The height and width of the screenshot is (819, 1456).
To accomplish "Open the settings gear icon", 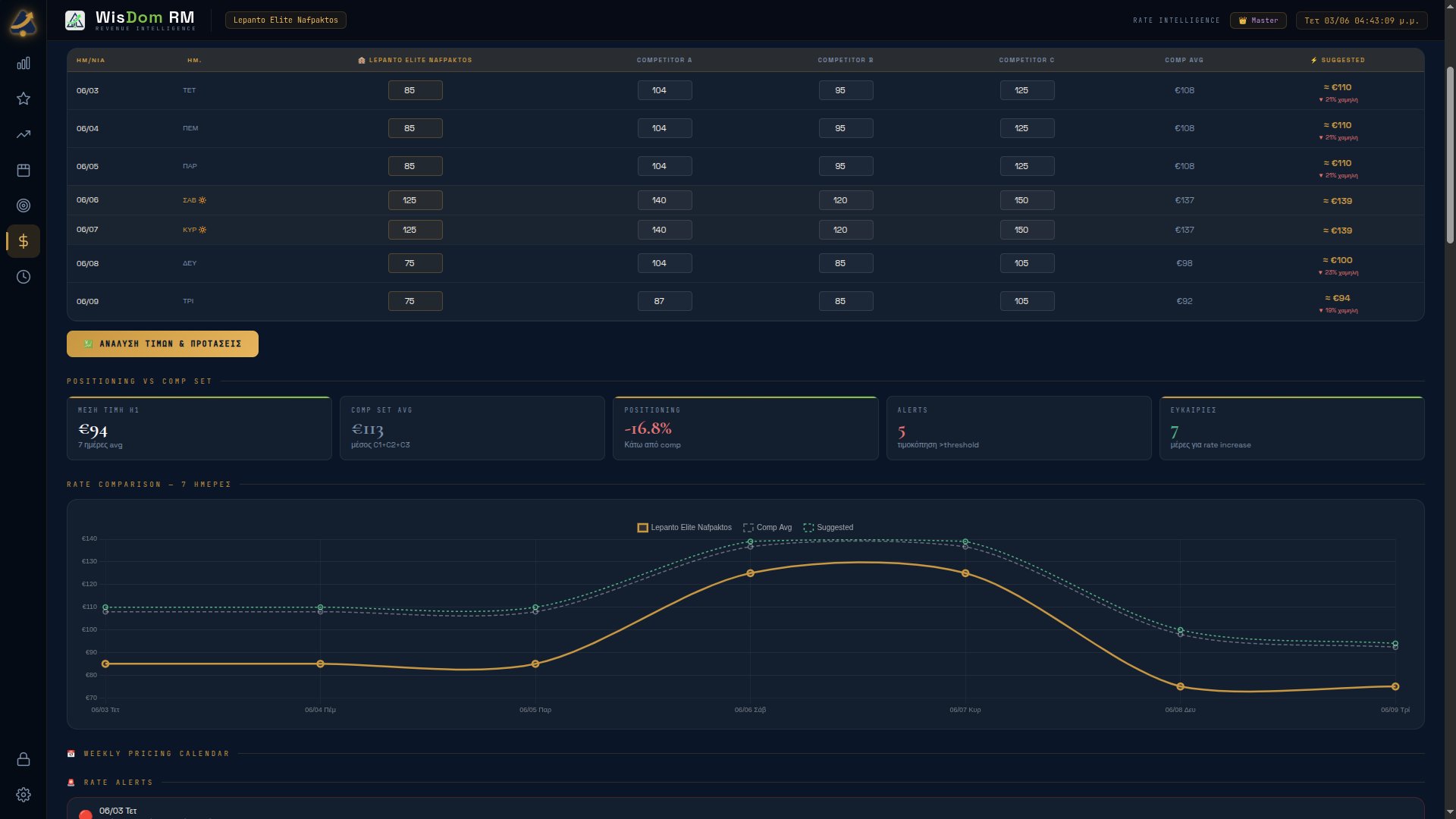I will [24, 795].
